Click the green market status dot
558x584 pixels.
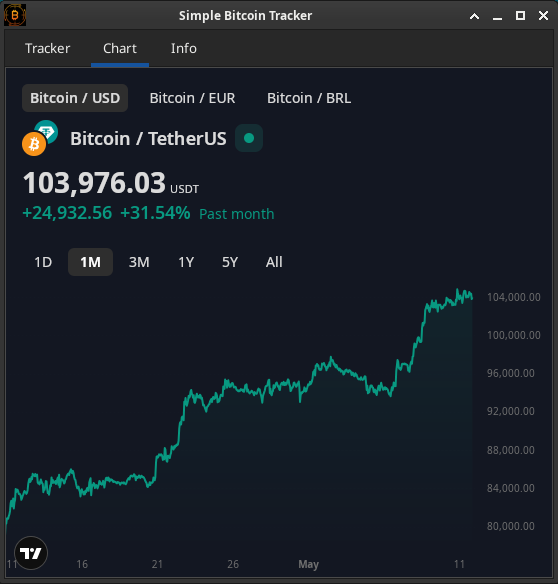249,138
